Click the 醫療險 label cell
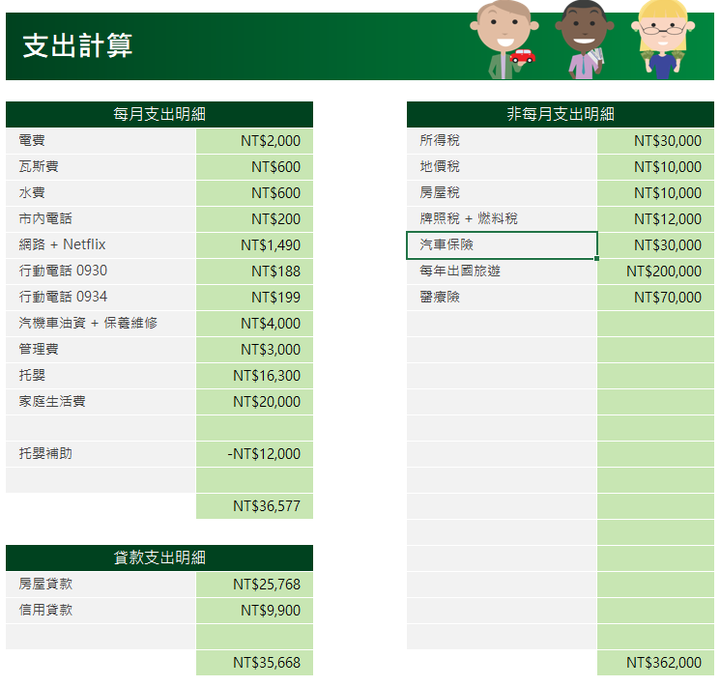Image resolution: width=720 pixels, height=686 pixels. (x=502, y=298)
